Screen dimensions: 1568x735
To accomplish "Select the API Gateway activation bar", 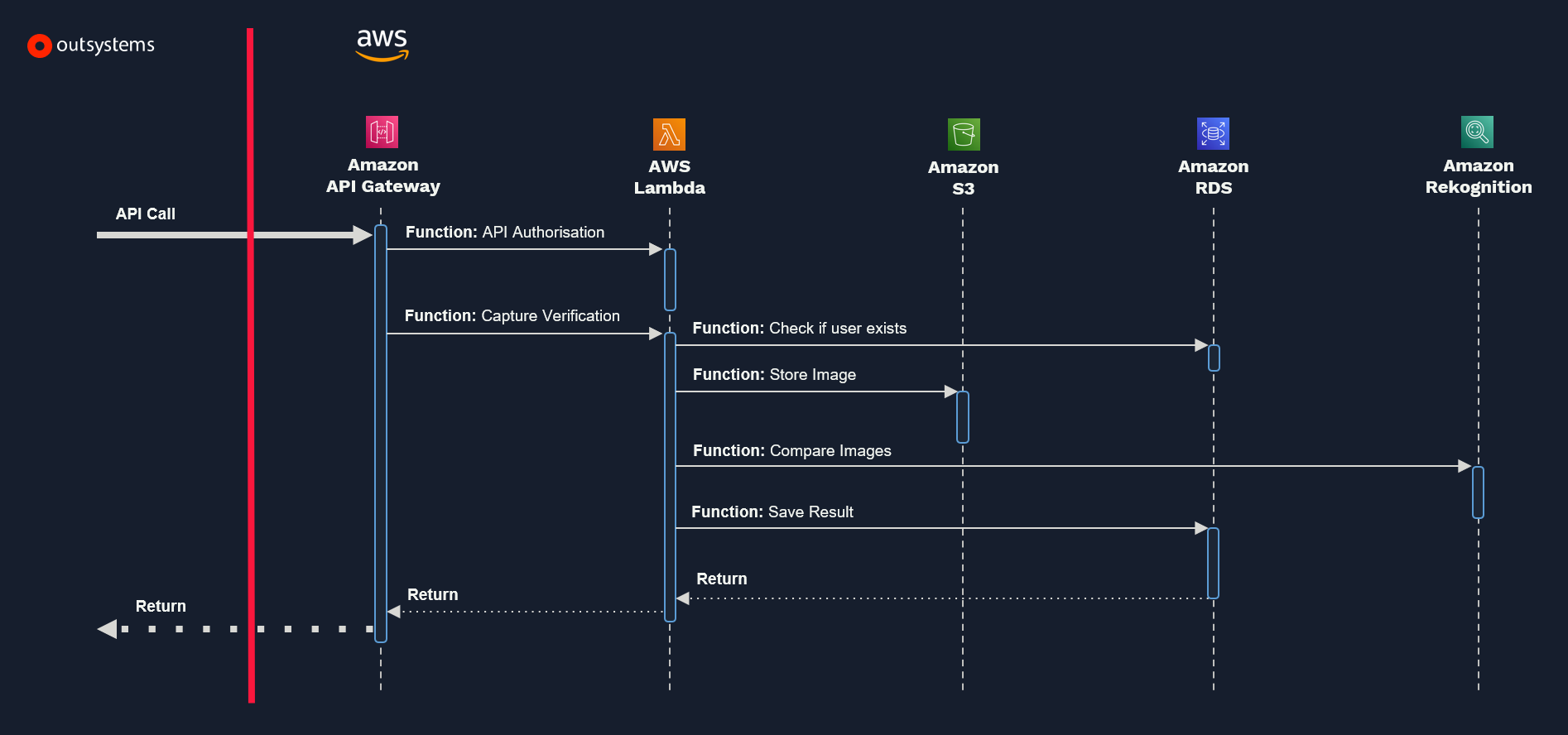I will pyautogui.click(x=381, y=434).
